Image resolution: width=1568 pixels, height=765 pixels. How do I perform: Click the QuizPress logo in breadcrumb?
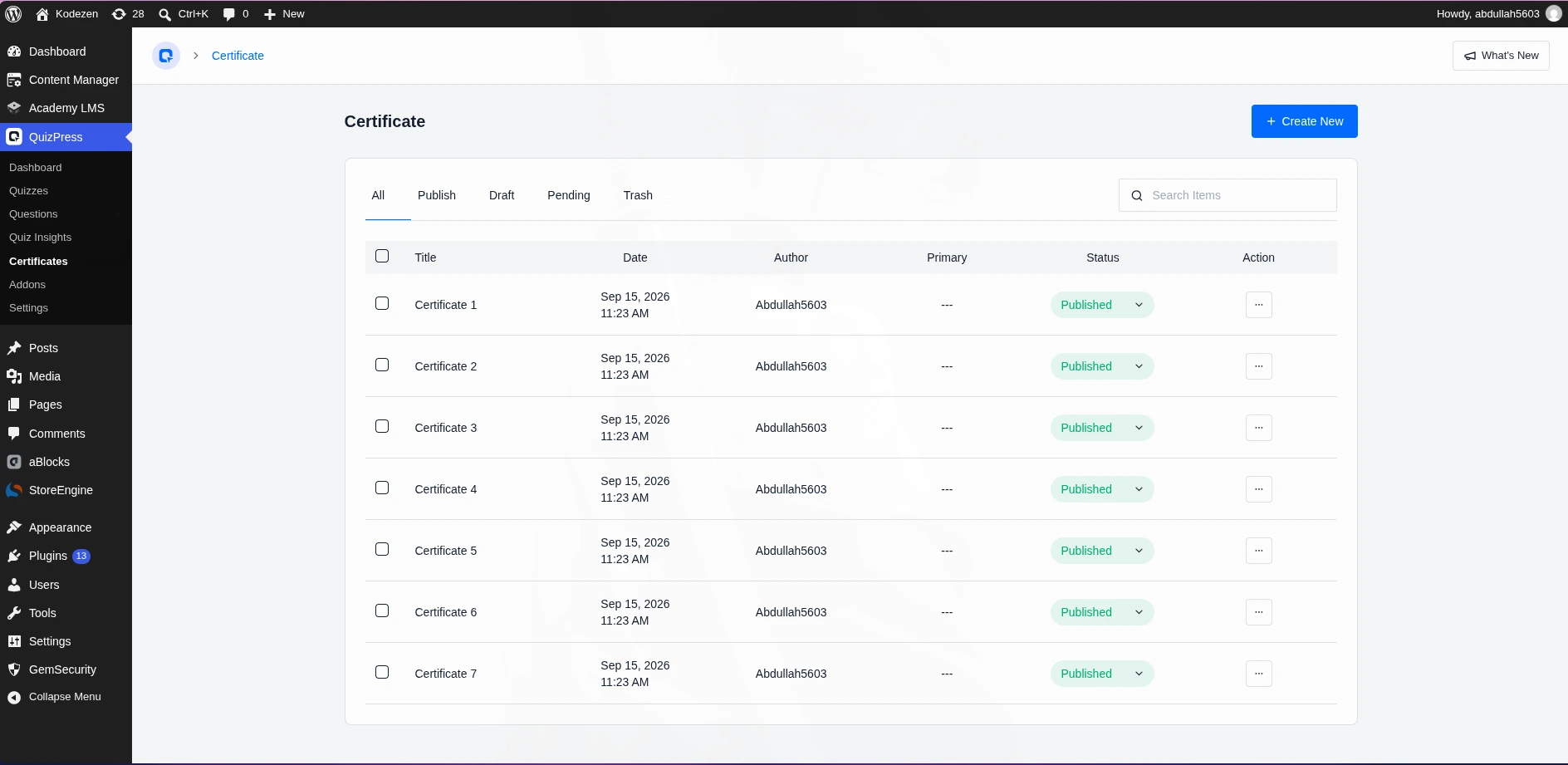[166, 56]
